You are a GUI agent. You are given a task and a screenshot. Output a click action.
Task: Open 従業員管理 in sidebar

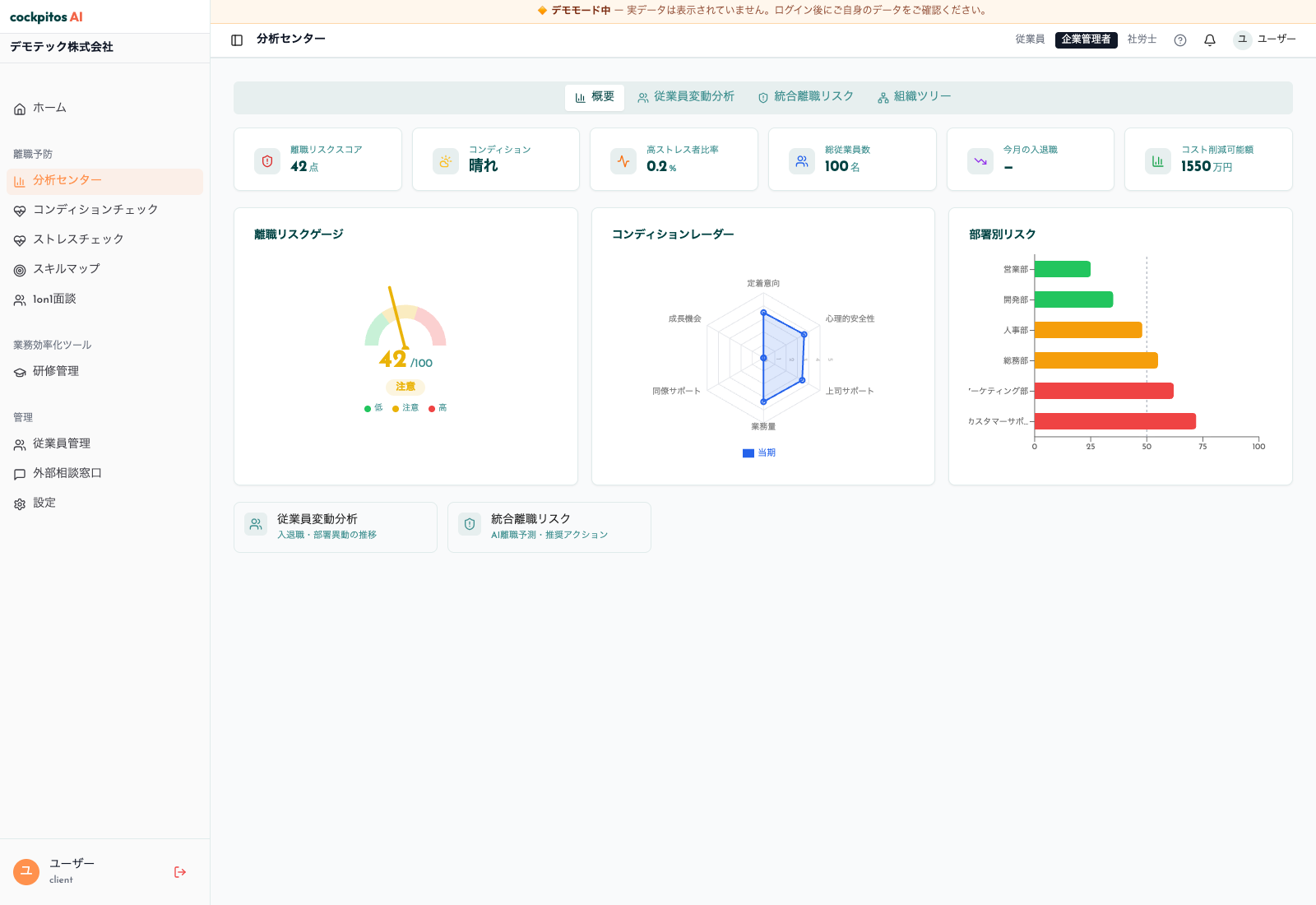coord(104,444)
